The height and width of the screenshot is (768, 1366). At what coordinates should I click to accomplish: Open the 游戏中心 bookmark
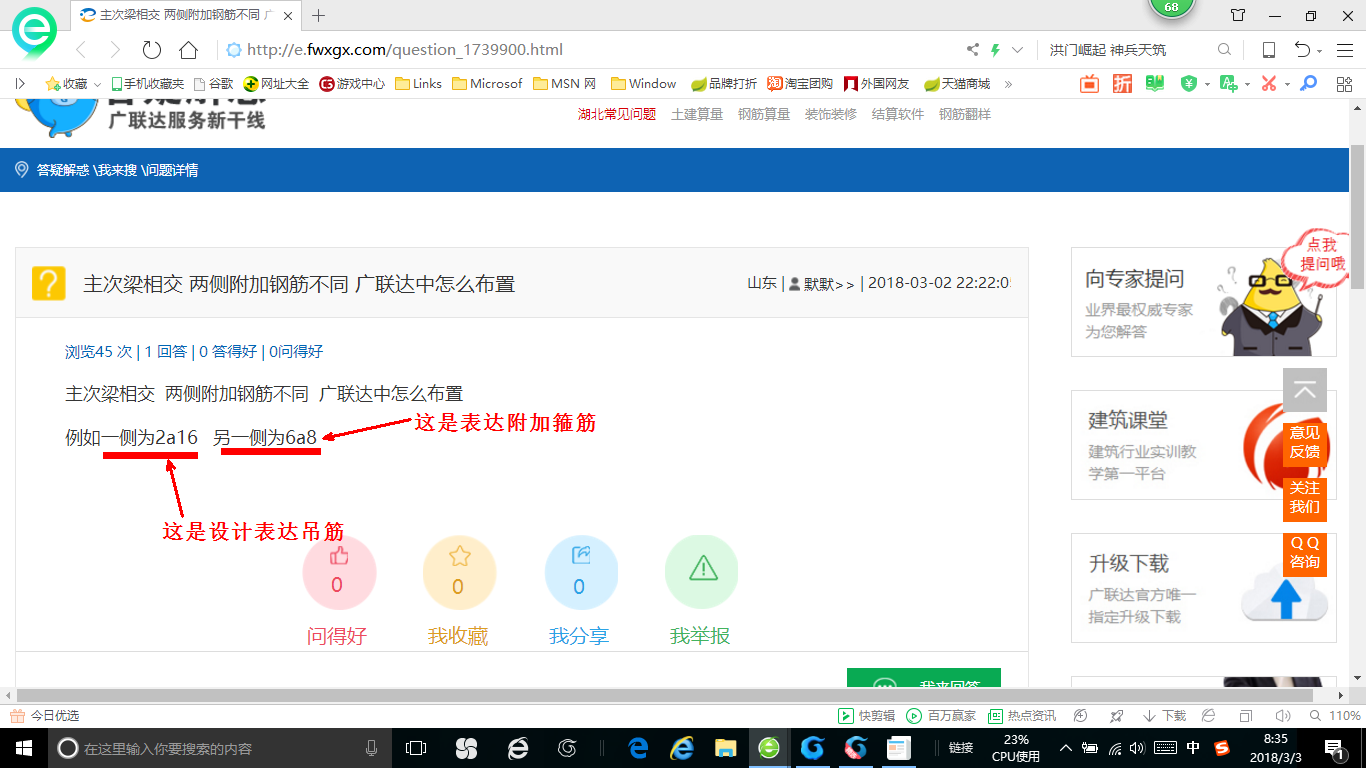click(352, 84)
